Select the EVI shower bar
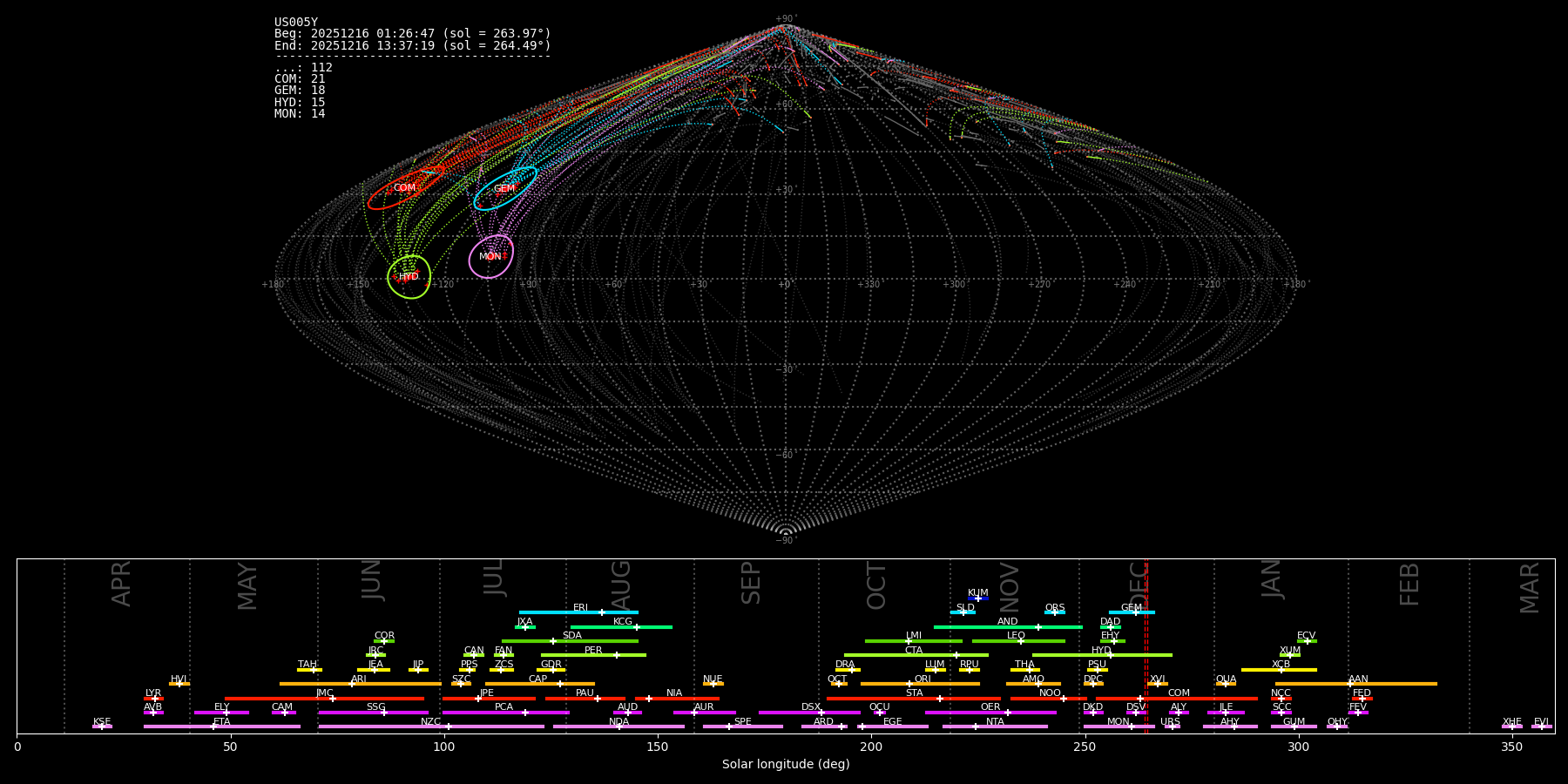 (1542, 727)
